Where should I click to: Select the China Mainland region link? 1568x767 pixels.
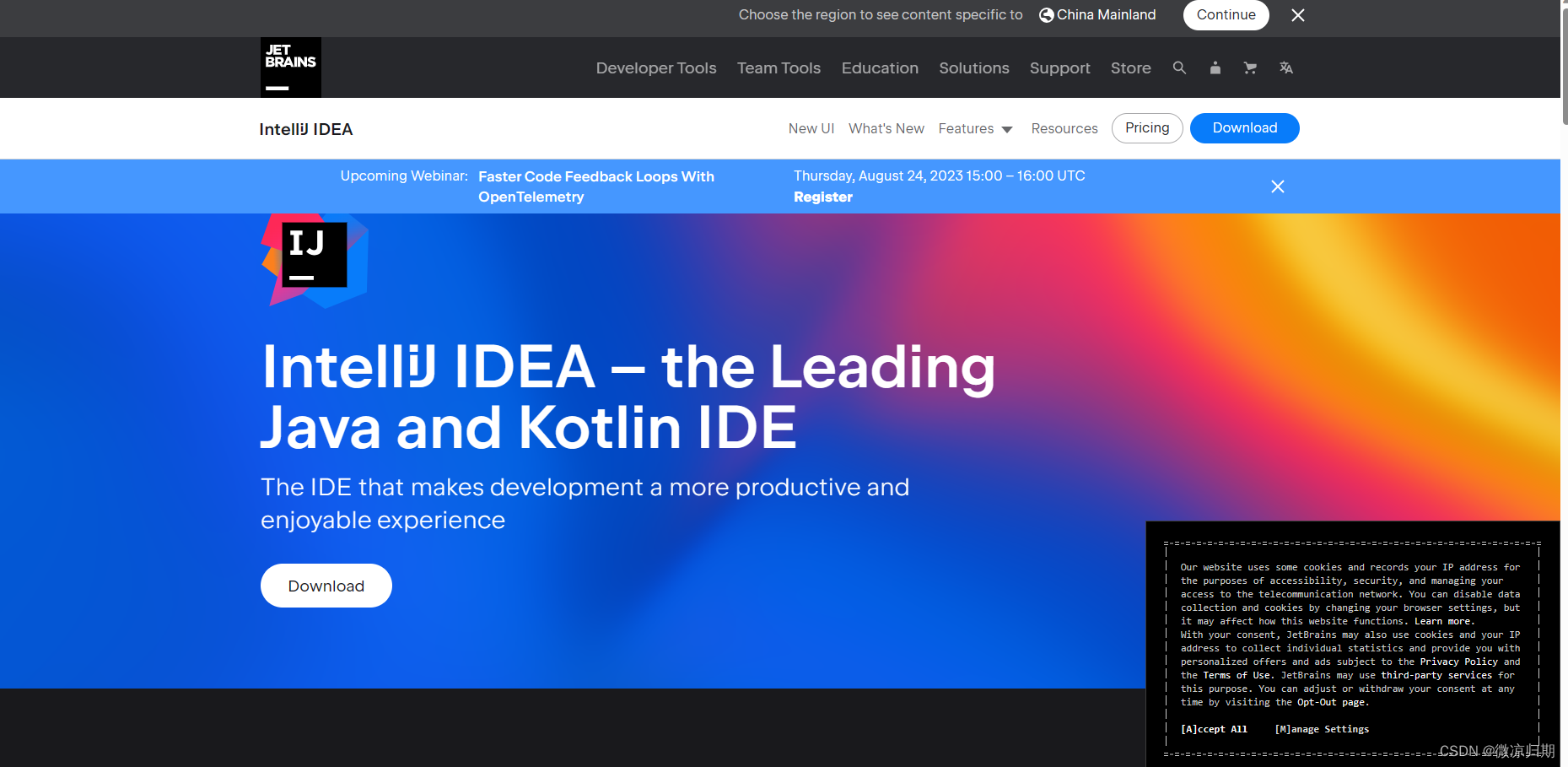point(1106,15)
